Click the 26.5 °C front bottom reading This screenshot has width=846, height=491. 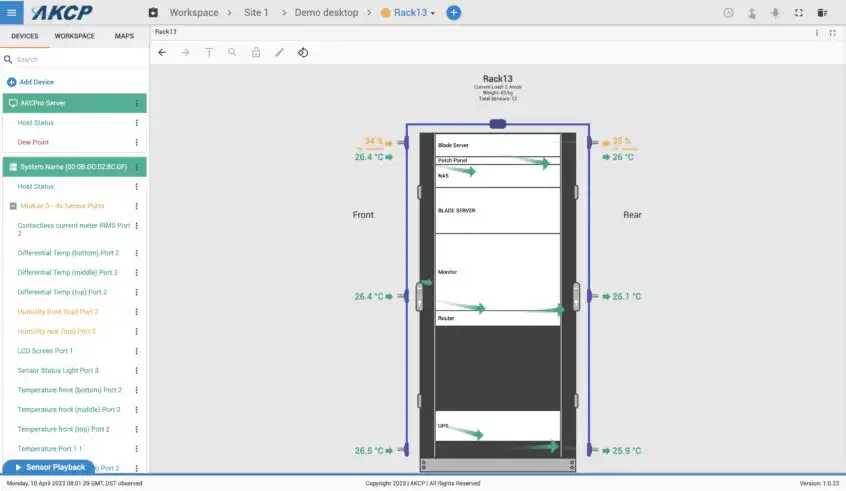pyautogui.click(x=369, y=451)
